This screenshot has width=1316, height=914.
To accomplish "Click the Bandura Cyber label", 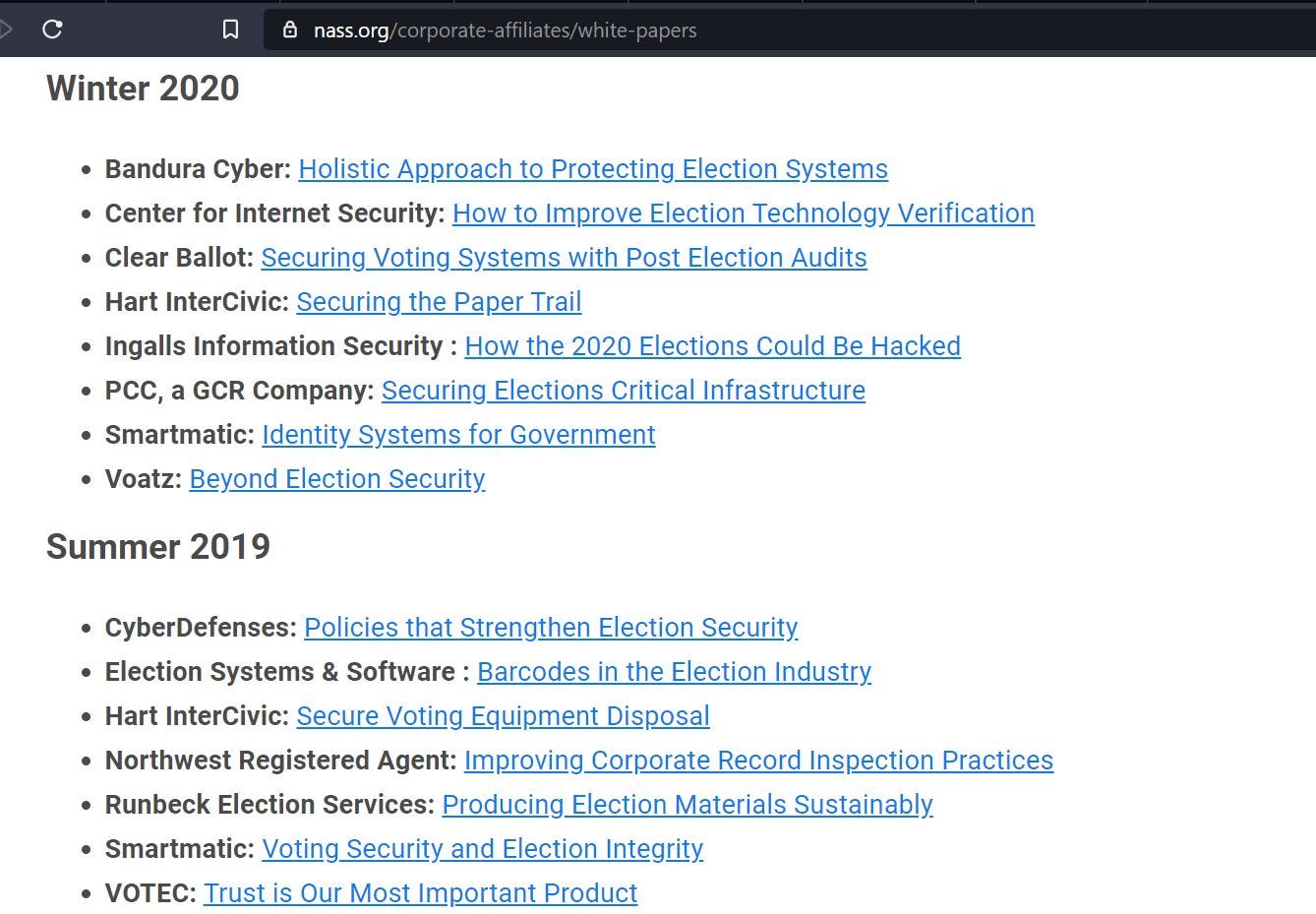I will point(199,169).
